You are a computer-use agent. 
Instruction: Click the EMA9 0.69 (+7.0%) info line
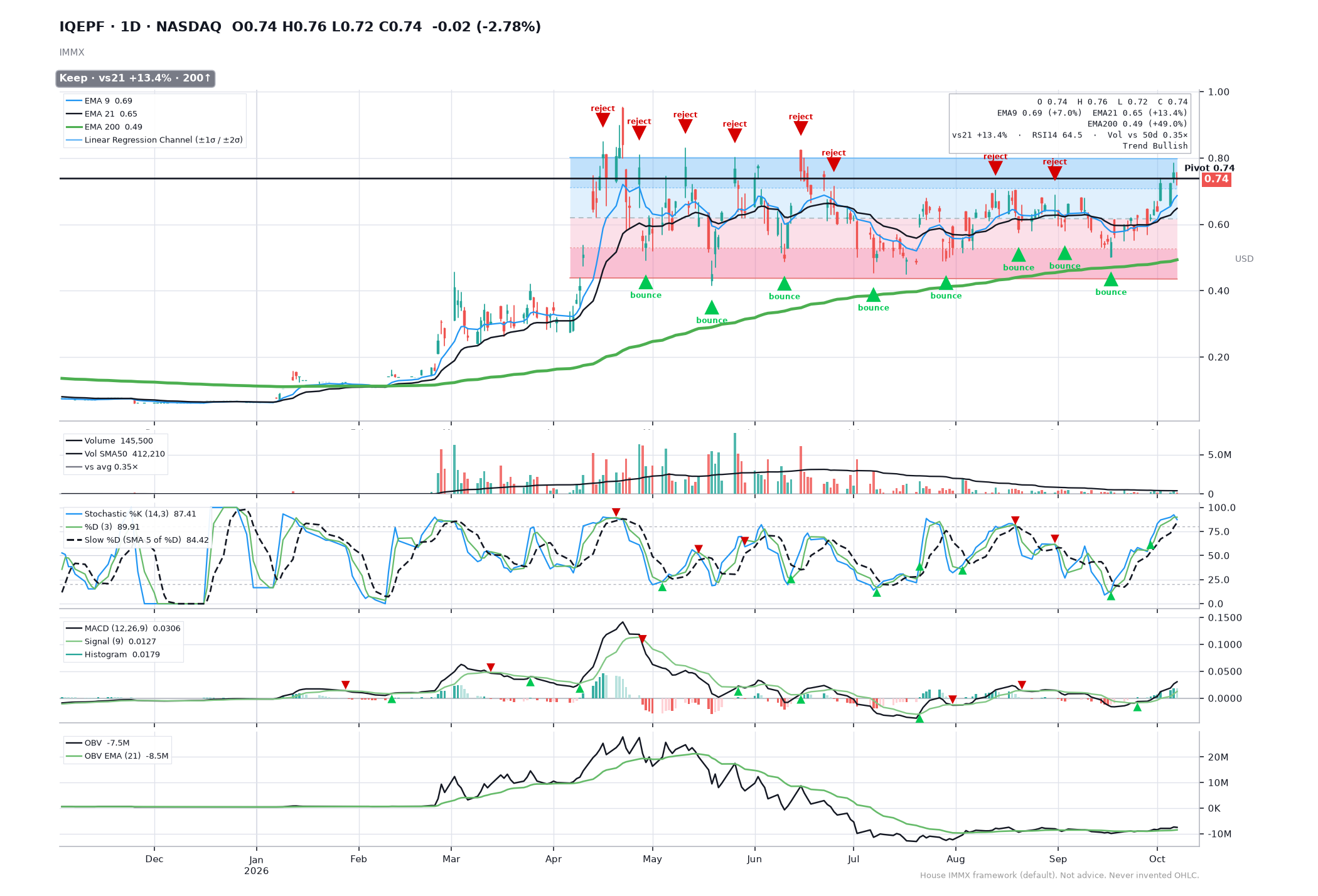coord(1039,113)
